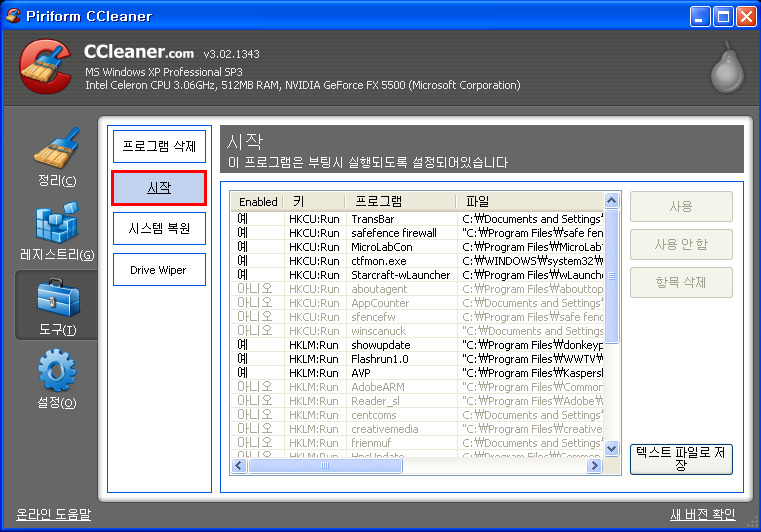Select the Reader_sl entry
This screenshot has width=761, height=532.
tap(417, 401)
